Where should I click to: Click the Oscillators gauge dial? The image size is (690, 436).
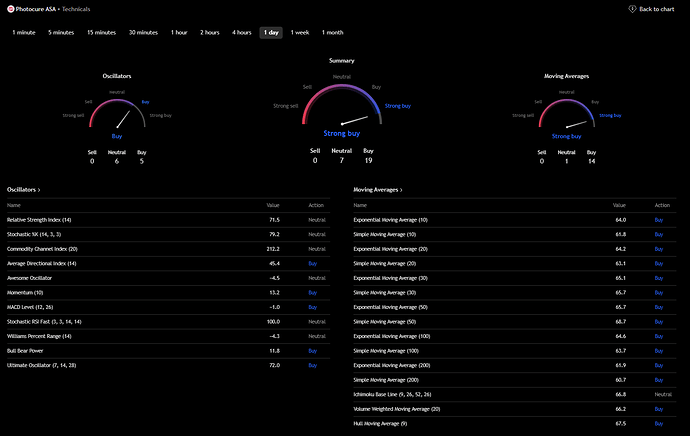pos(117,113)
